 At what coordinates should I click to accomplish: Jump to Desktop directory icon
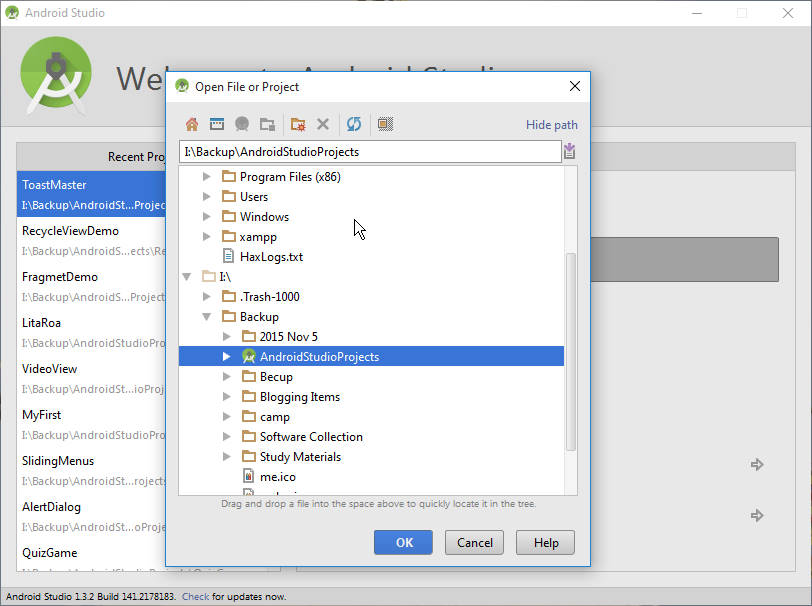(217, 124)
